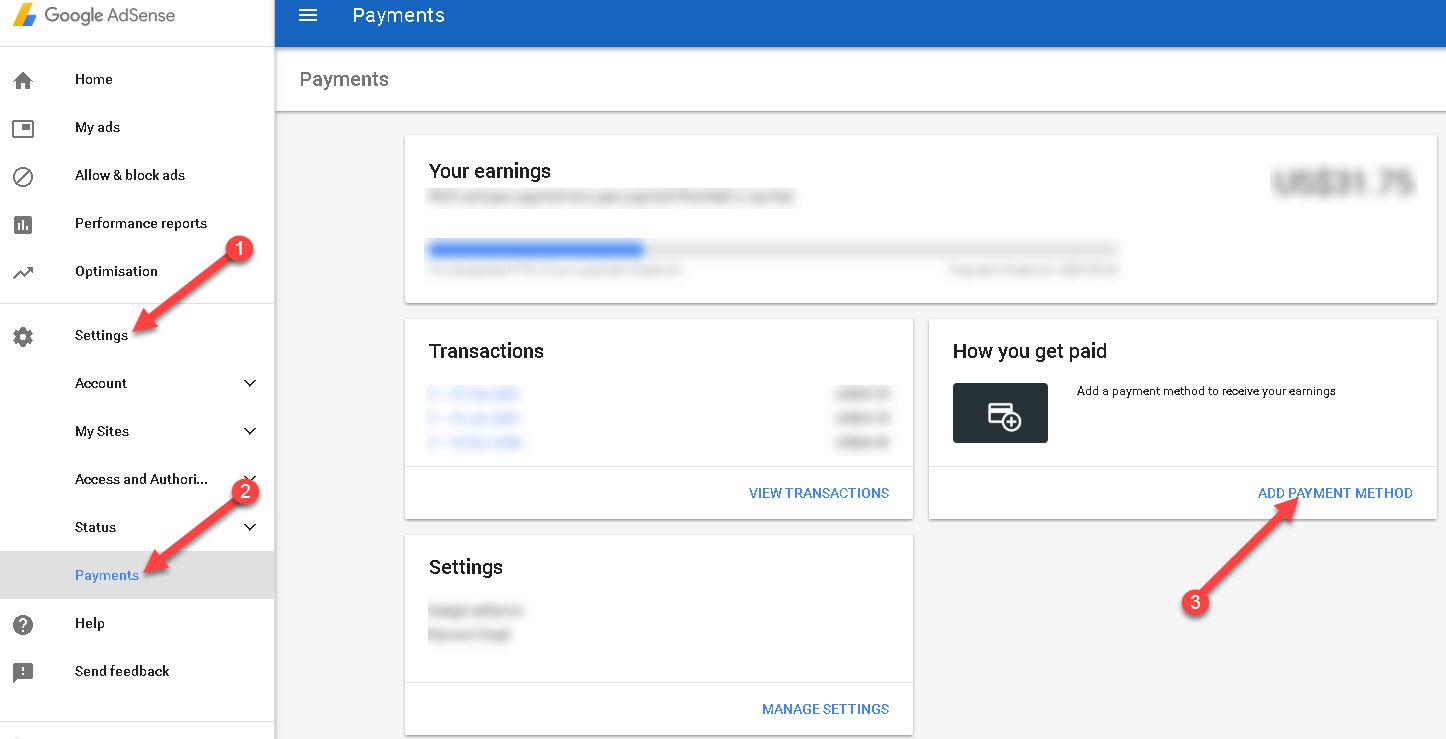Open Help via the question-mark icon

point(22,623)
